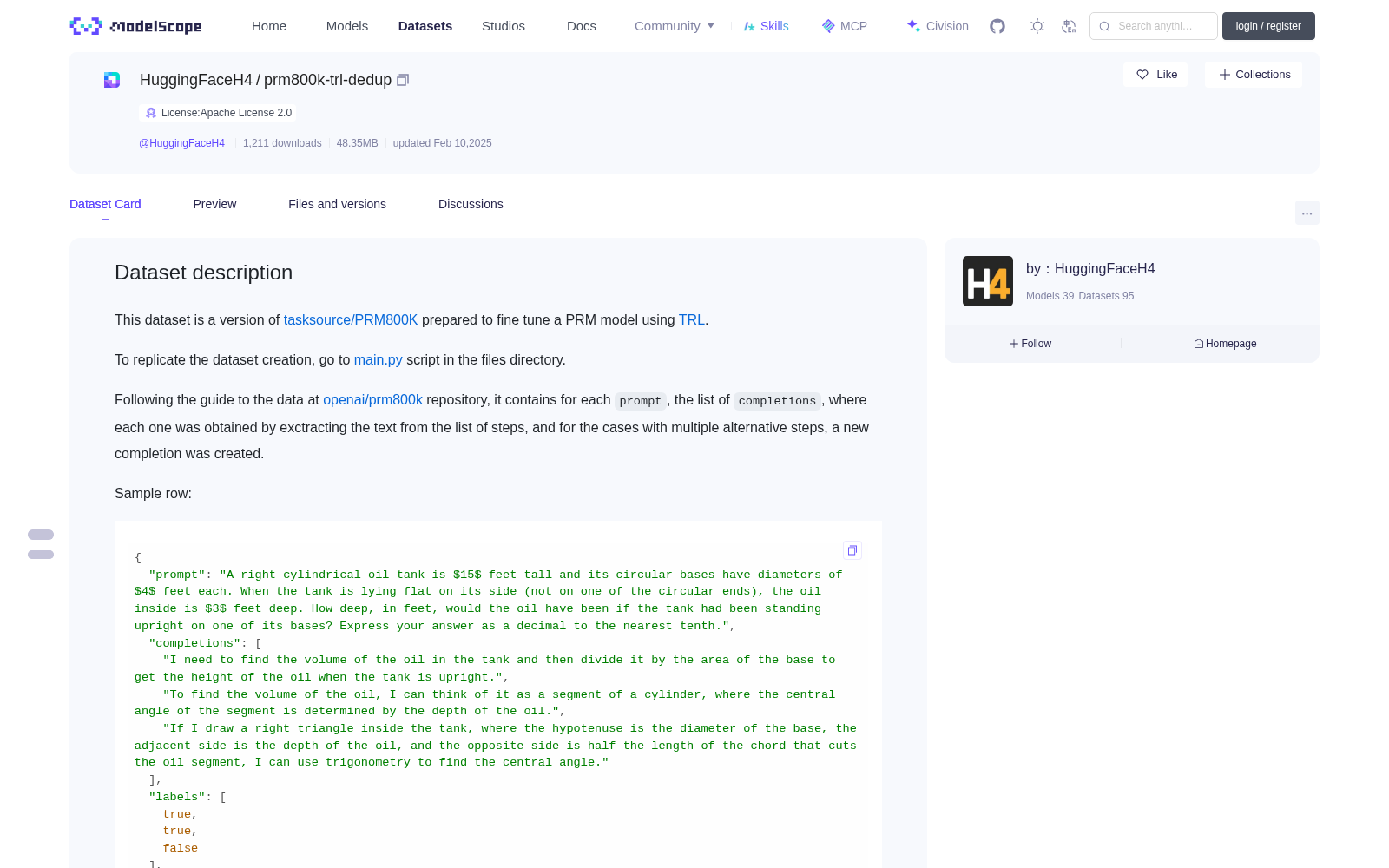
Task: Open the Civision link
Action: point(938,26)
